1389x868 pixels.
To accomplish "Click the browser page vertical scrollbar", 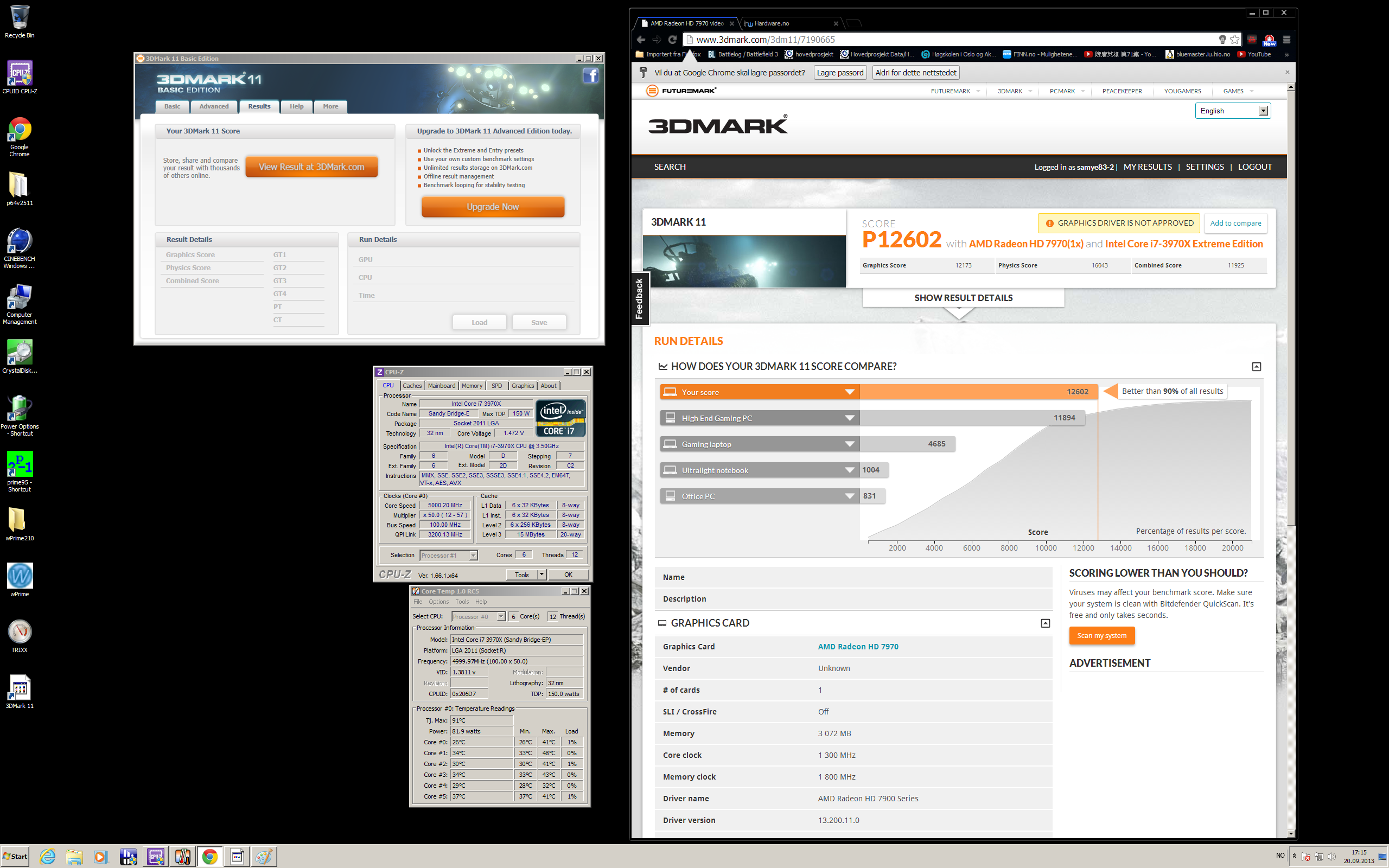I will point(1291,310).
